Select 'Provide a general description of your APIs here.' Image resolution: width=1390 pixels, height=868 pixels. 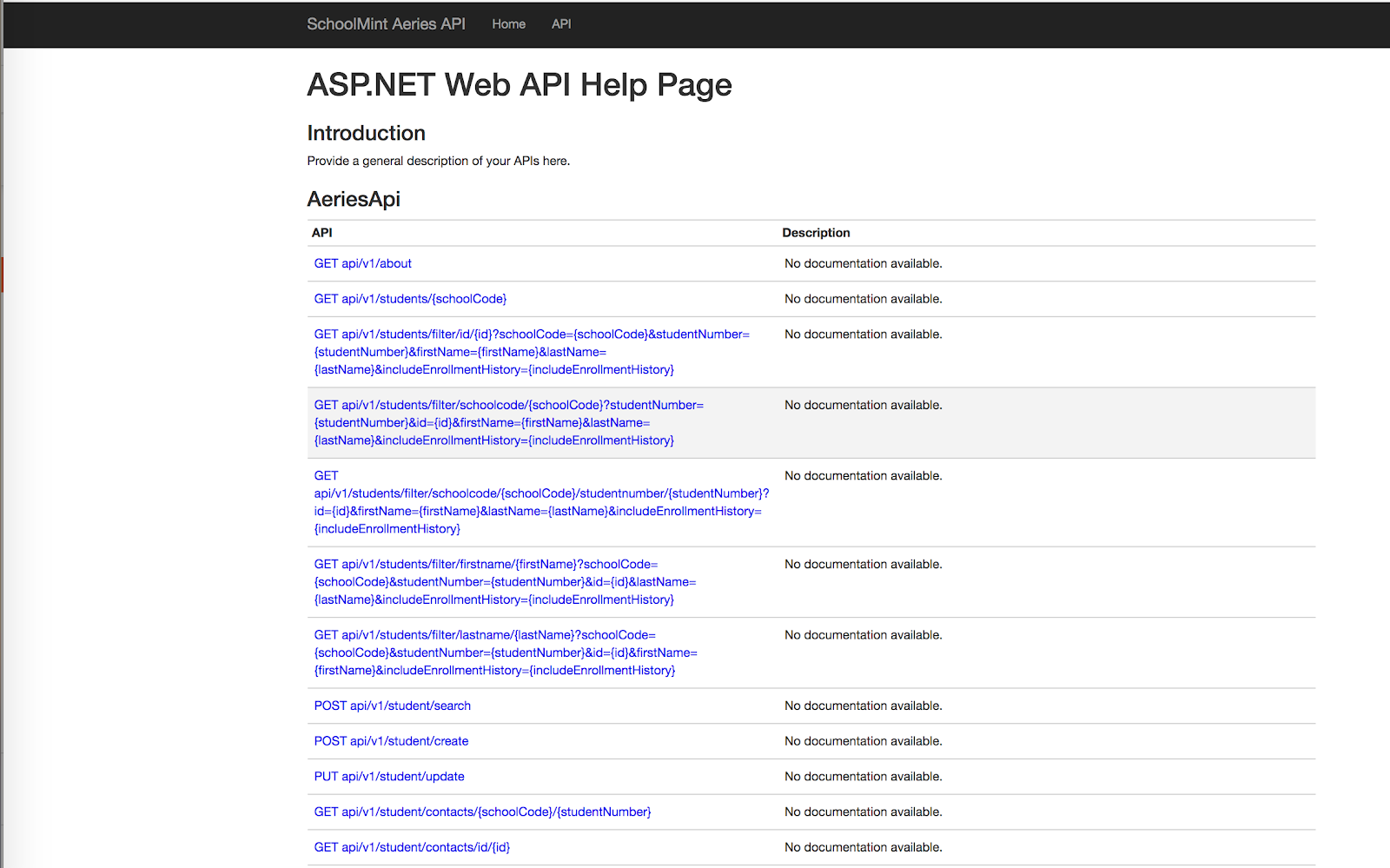pyautogui.click(x=439, y=161)
